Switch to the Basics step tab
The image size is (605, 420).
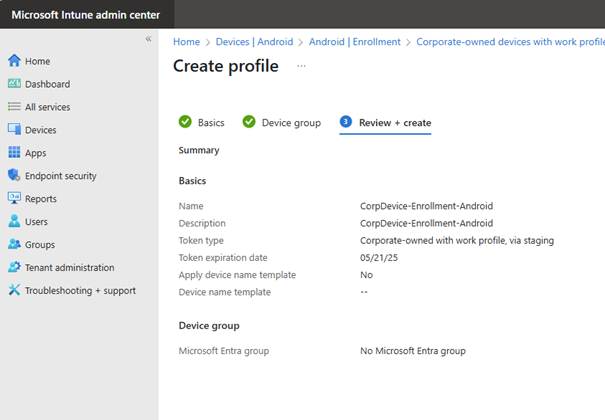pyautogui.click(x=201, y=122)
